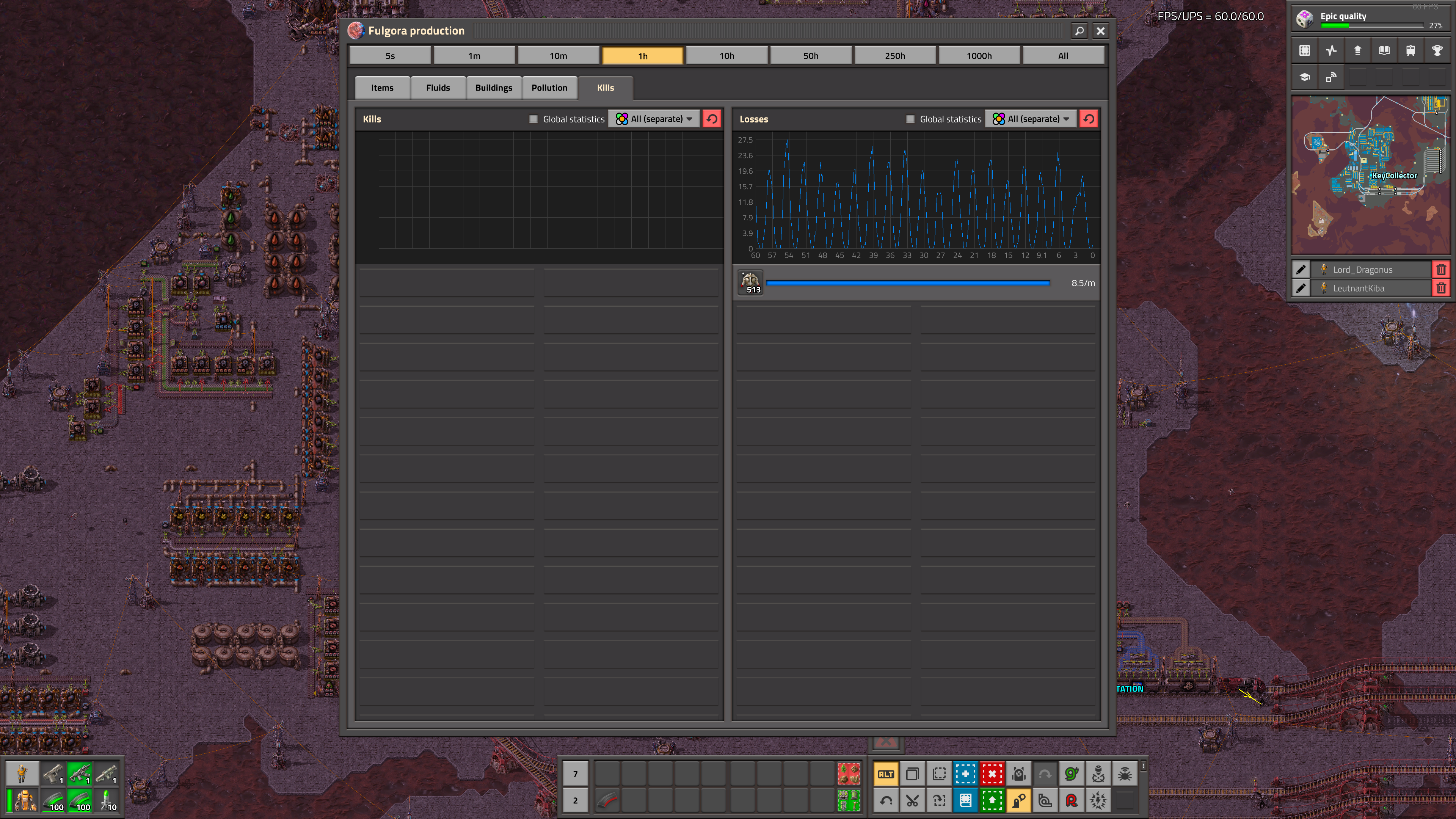
Task: Click the lightning burst shortcut icon
Action: pyautogui.click(x=1098, y=800)
